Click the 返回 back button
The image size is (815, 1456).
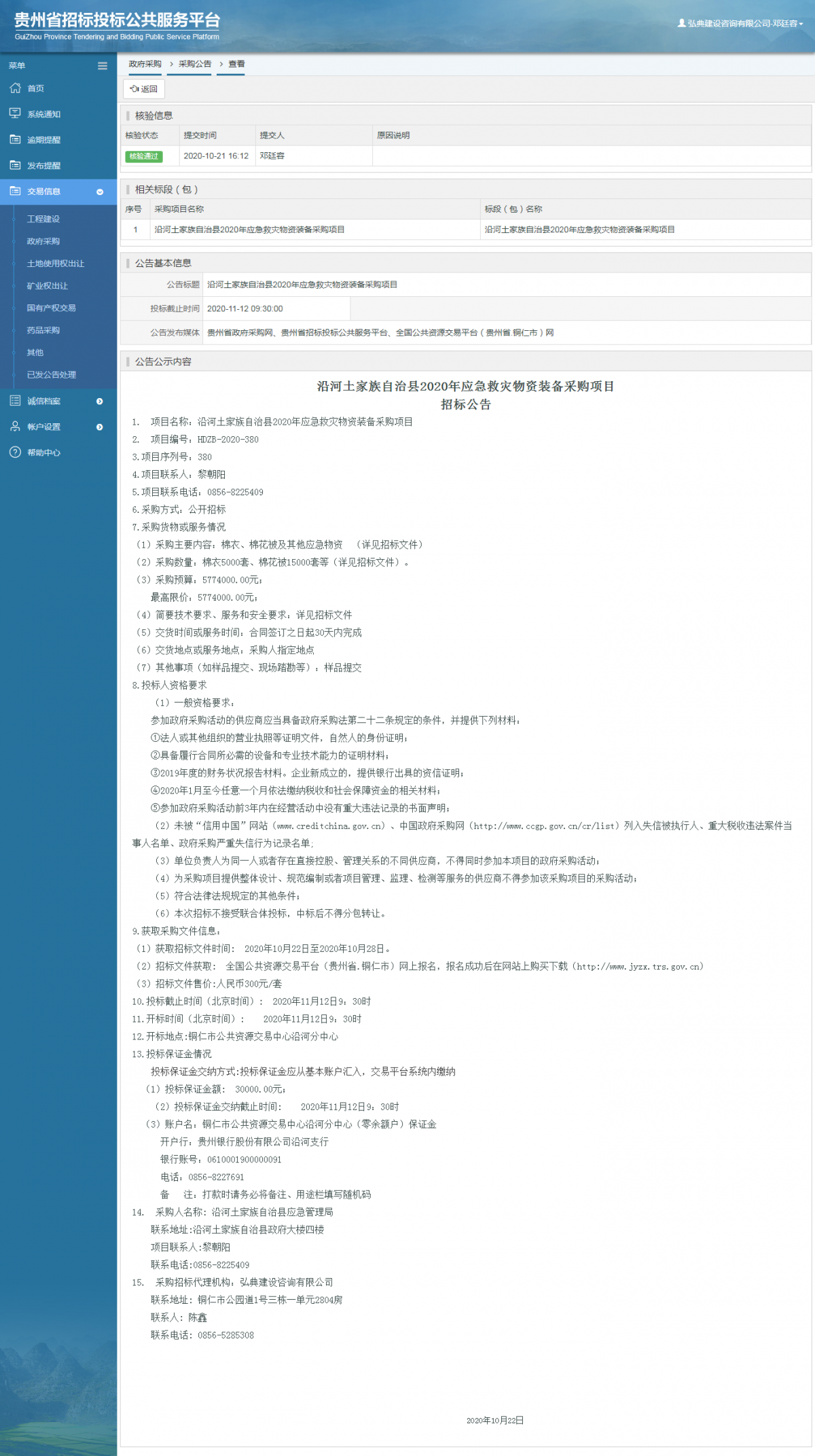pos(144,88)
